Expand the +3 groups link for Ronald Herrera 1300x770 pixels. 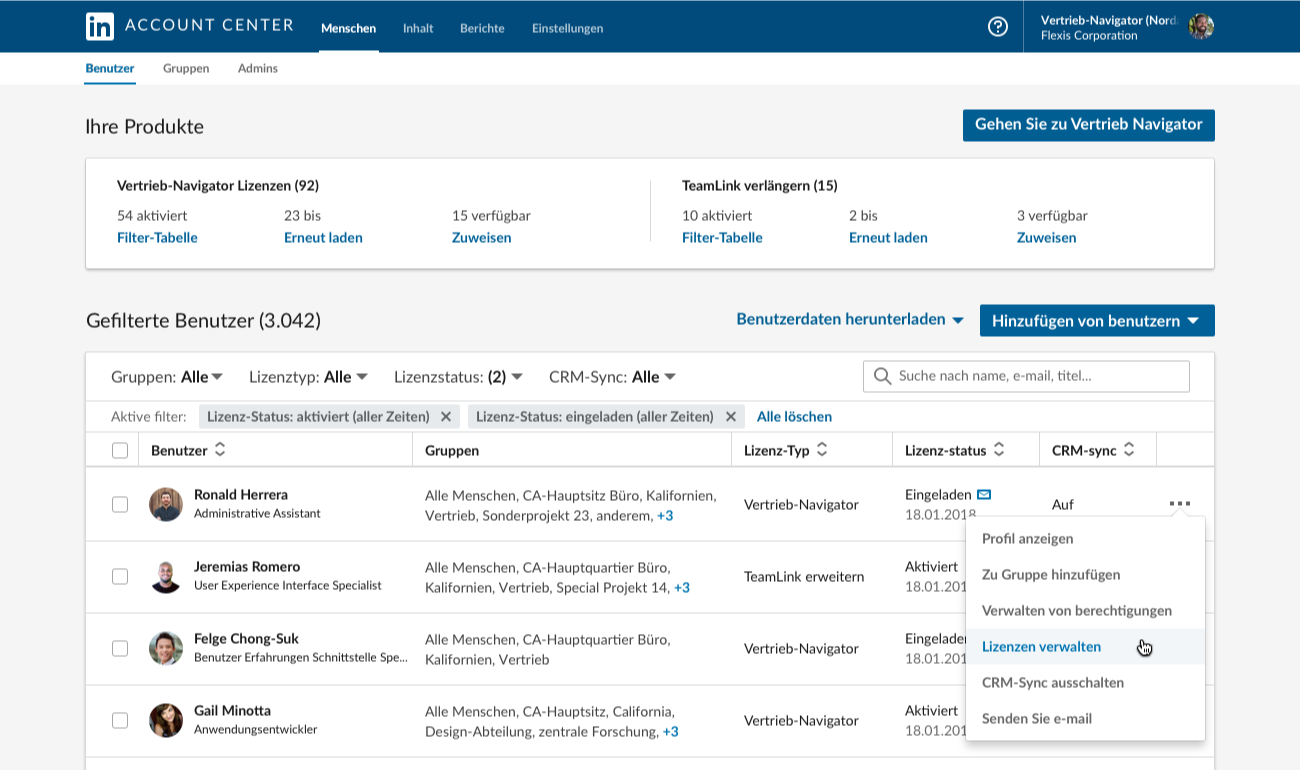point(665,516)
